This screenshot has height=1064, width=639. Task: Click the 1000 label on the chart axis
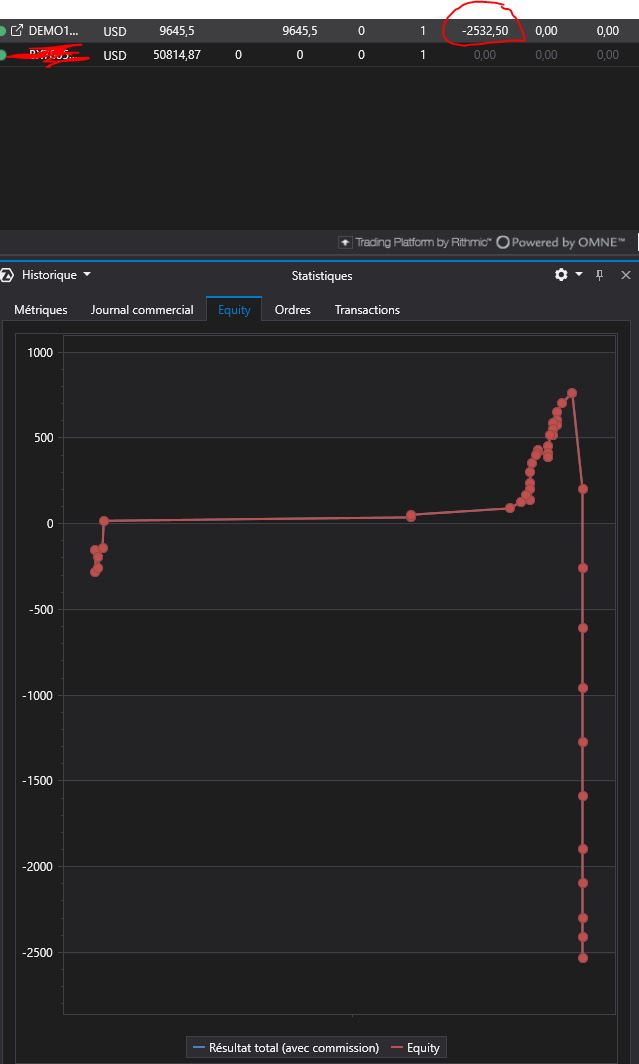click(41, 352)
